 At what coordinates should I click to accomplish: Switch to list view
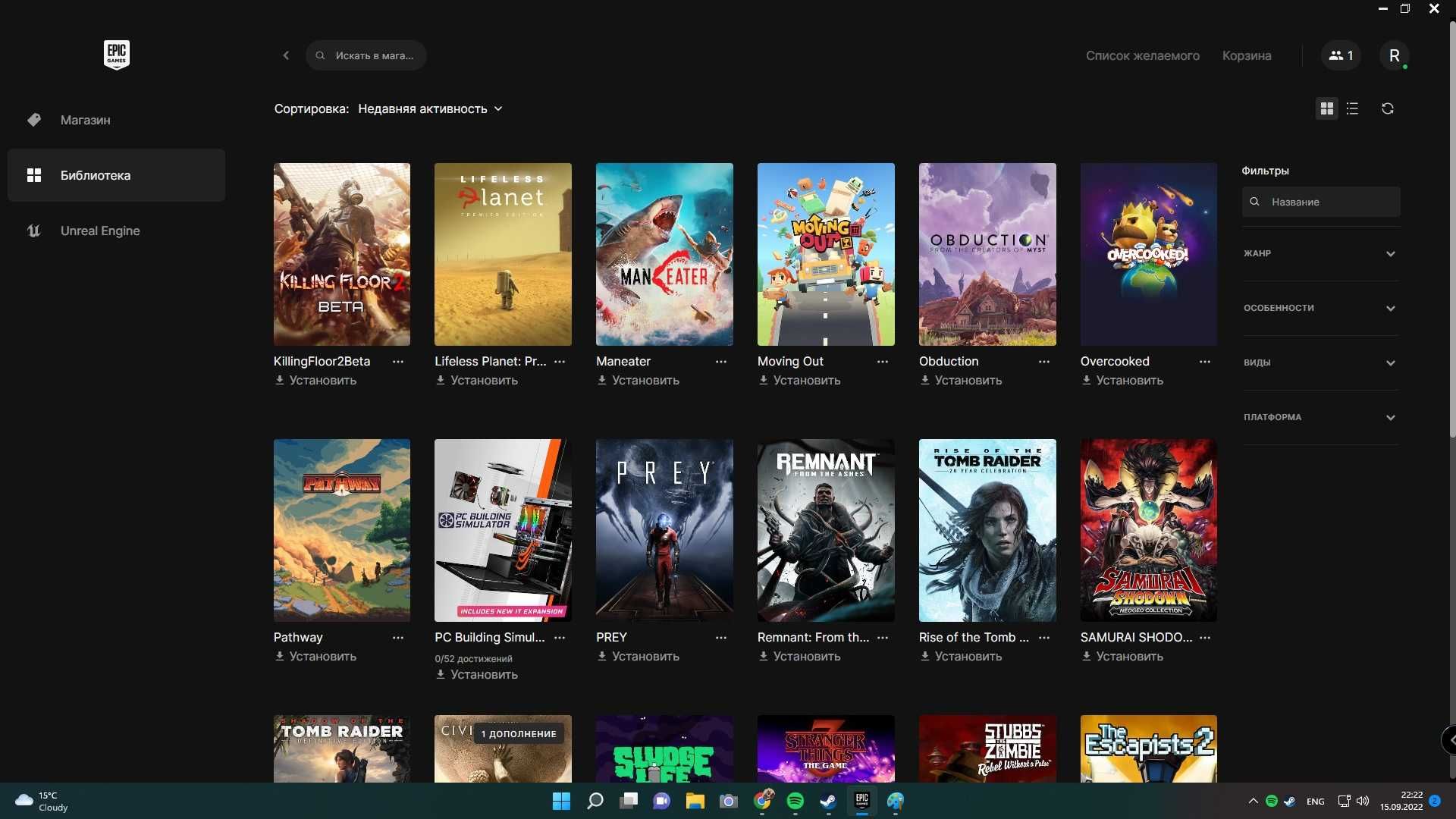pyautogui.click(x=1352, y=108)
